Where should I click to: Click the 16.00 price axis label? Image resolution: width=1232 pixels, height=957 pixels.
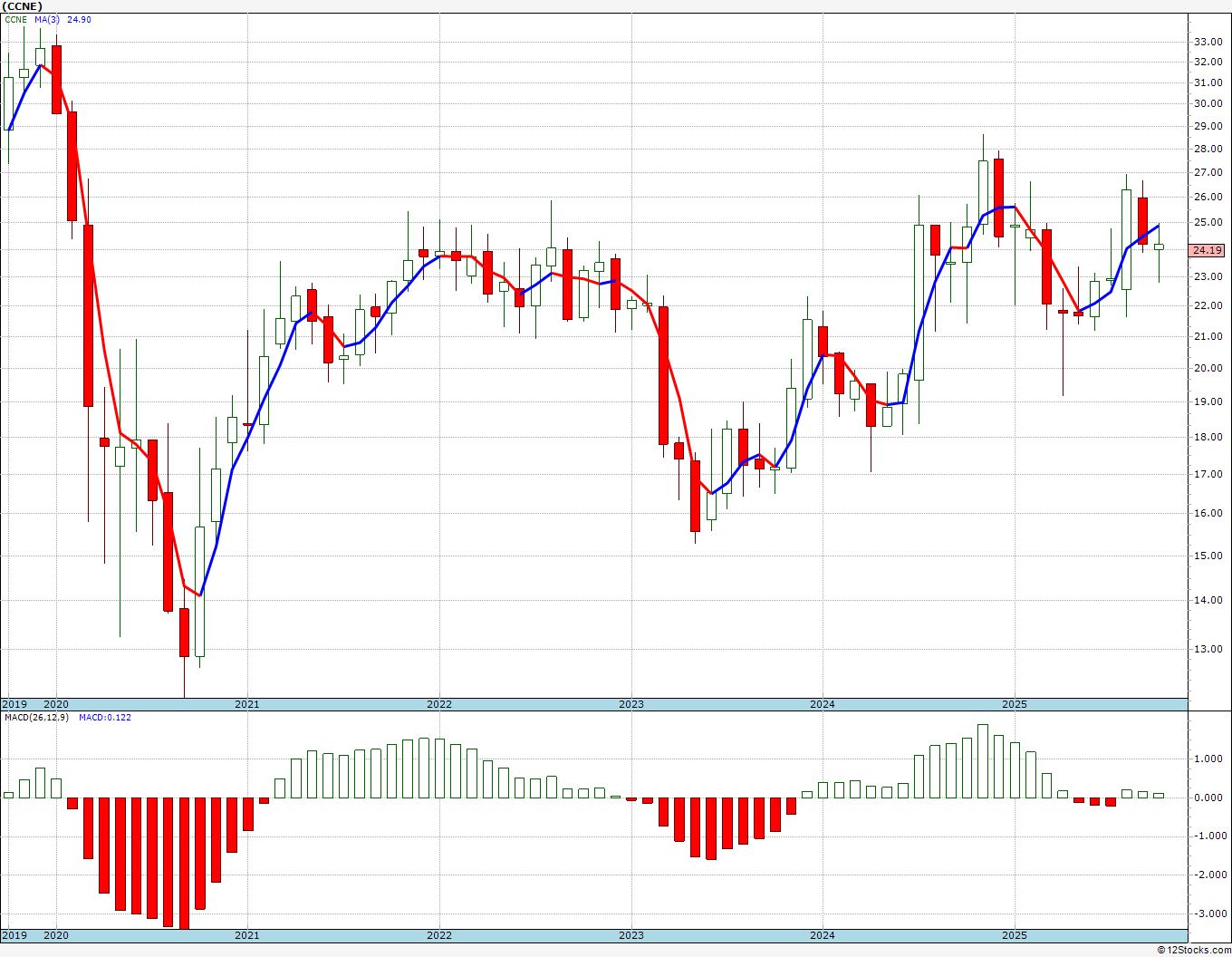tap(1207, 513)
